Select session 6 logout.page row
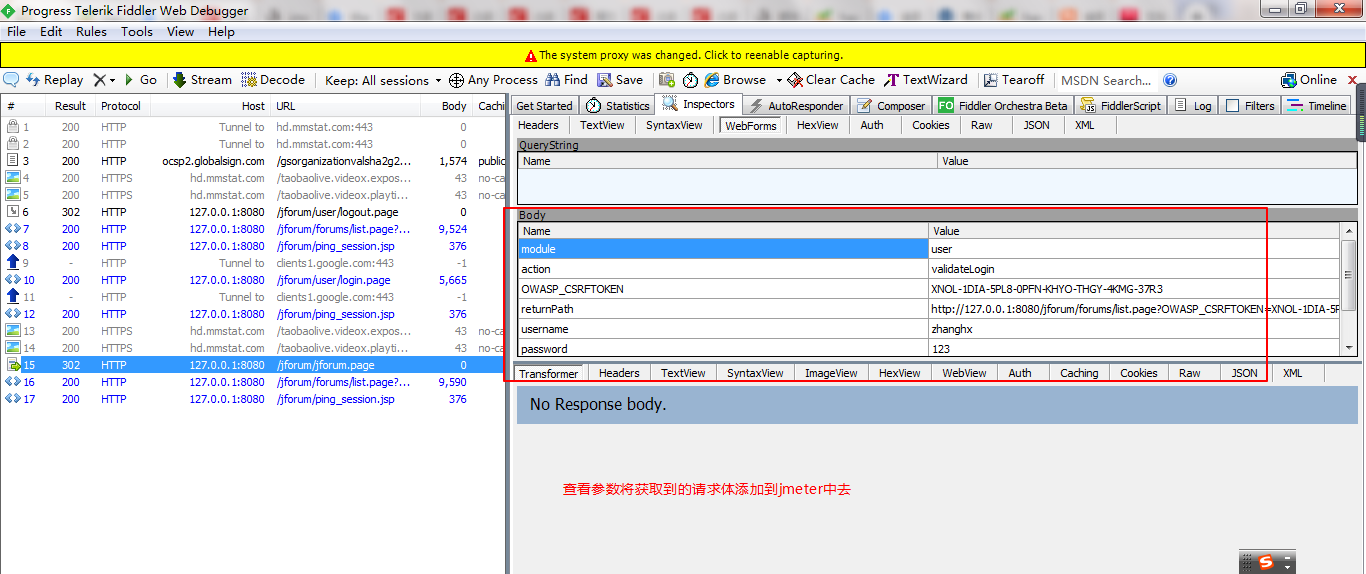The image size is (1366, 574). click(254, 212)
